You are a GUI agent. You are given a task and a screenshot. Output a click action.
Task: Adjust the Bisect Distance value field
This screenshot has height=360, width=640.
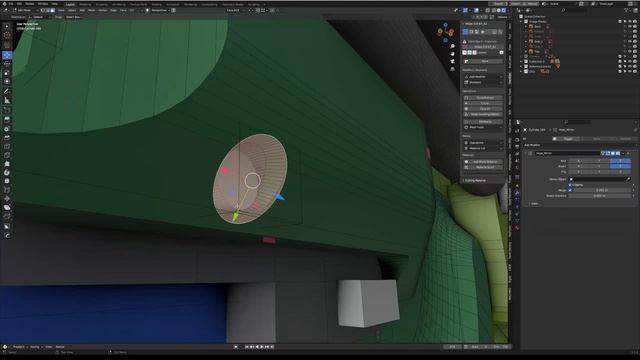pyautogui.click(x=599, y=196)
